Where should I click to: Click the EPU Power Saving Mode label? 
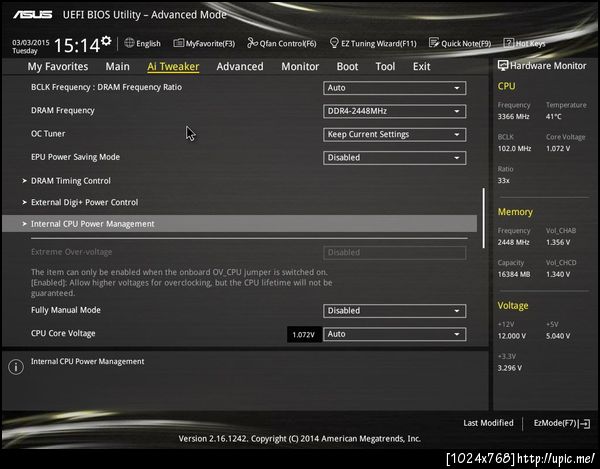click(x=75, y=157)
